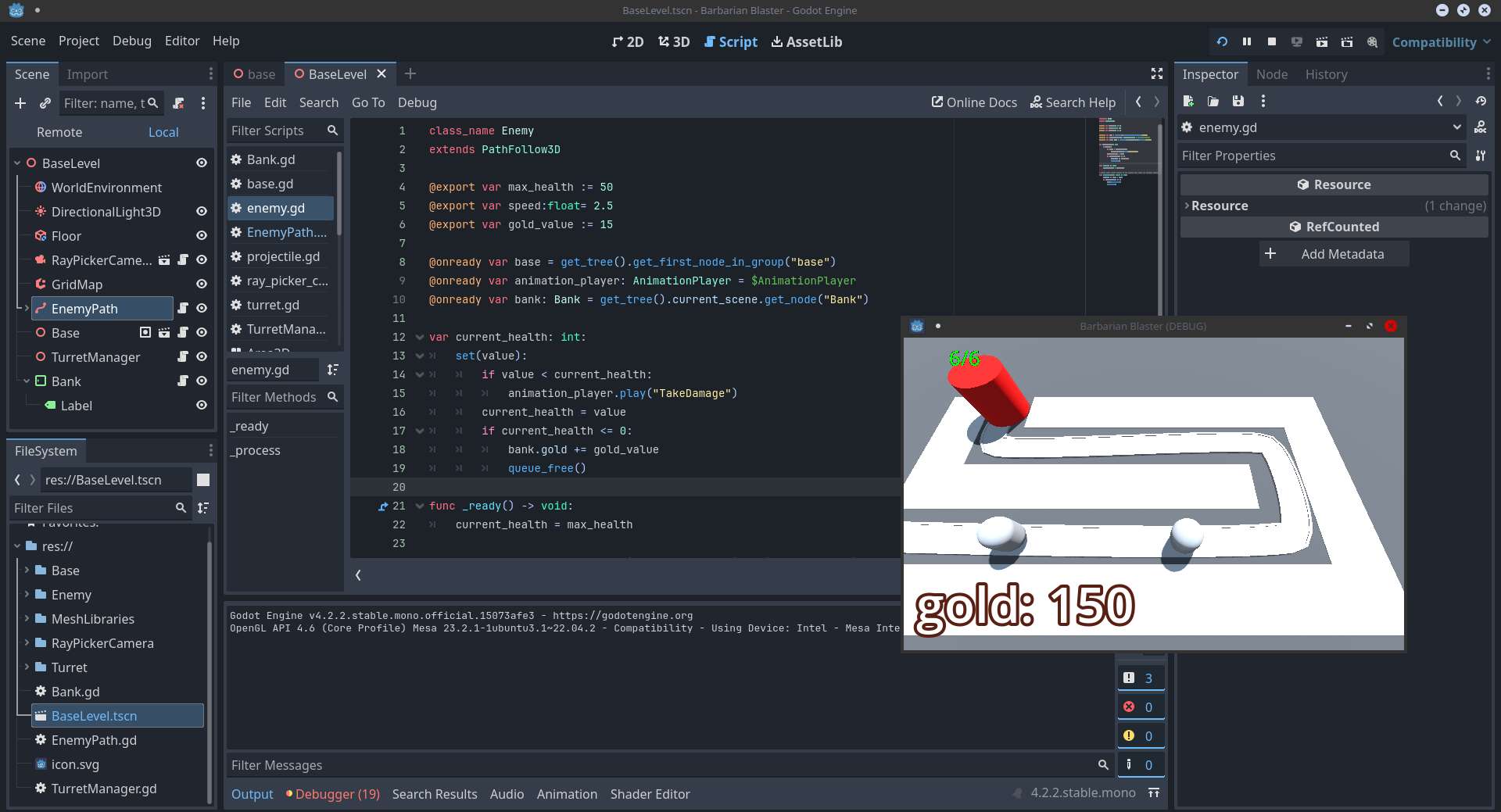Viewport: 1501px width, 812px height.
Task: Load a resource into Inspector
Action: [x=1213, y=101]
